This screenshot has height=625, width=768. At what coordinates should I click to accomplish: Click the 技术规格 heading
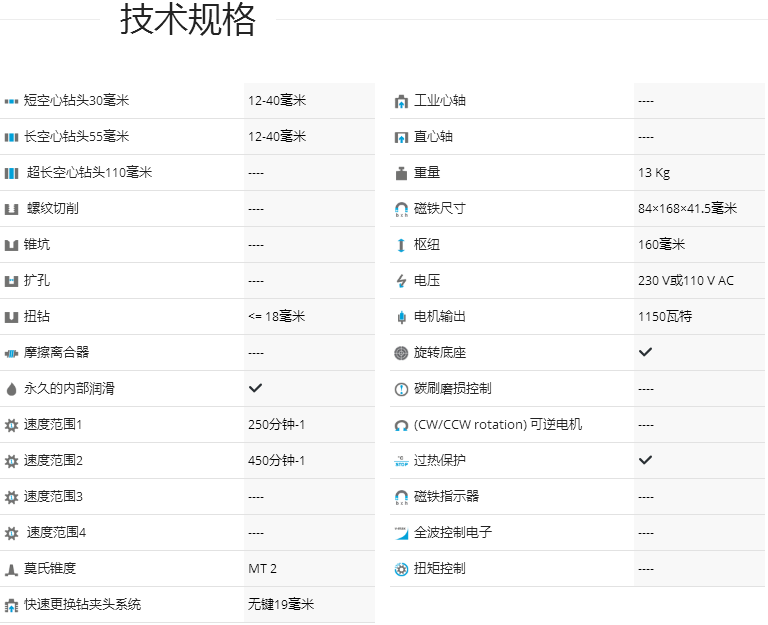(188, 20)
